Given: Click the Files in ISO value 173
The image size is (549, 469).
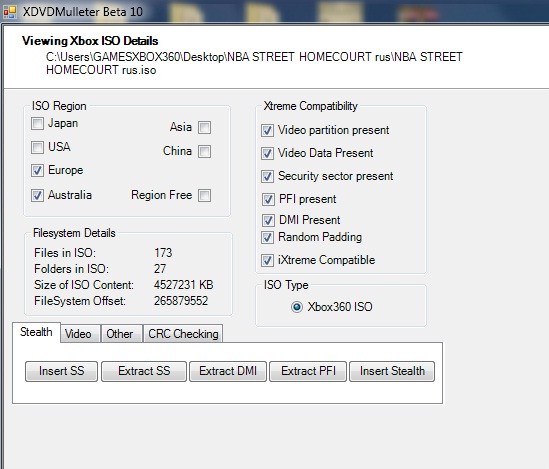Looking at the screenshot, I should pos(163,253).
